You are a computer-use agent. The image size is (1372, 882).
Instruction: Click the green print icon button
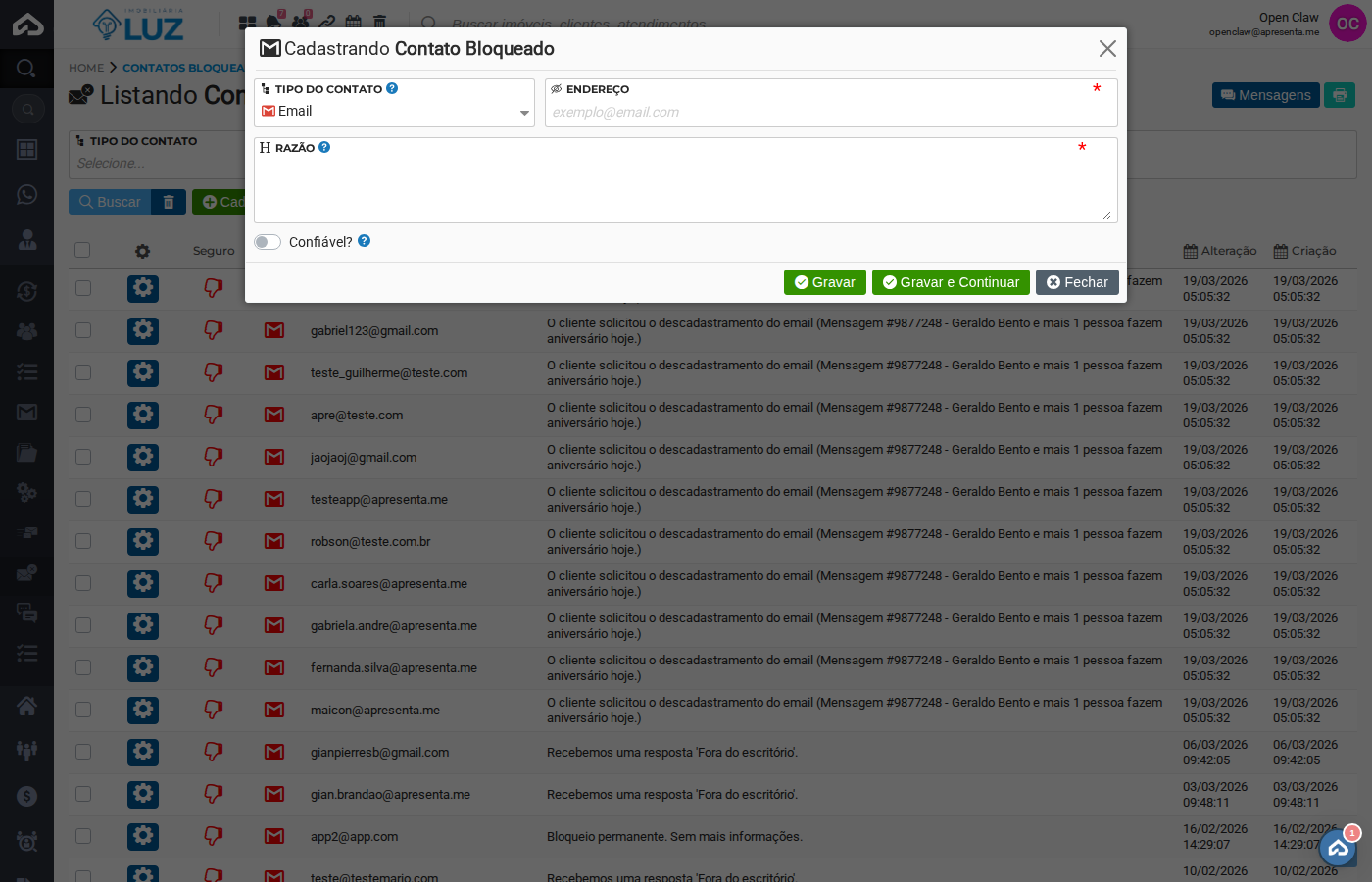[x=1340, y=95]
